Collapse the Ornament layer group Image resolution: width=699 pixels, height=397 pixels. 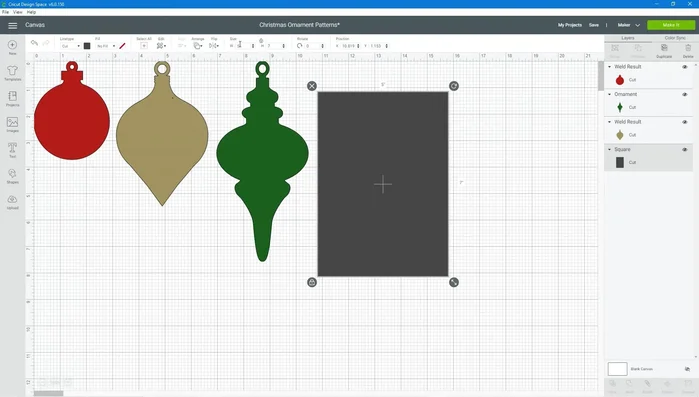point(609,94)
